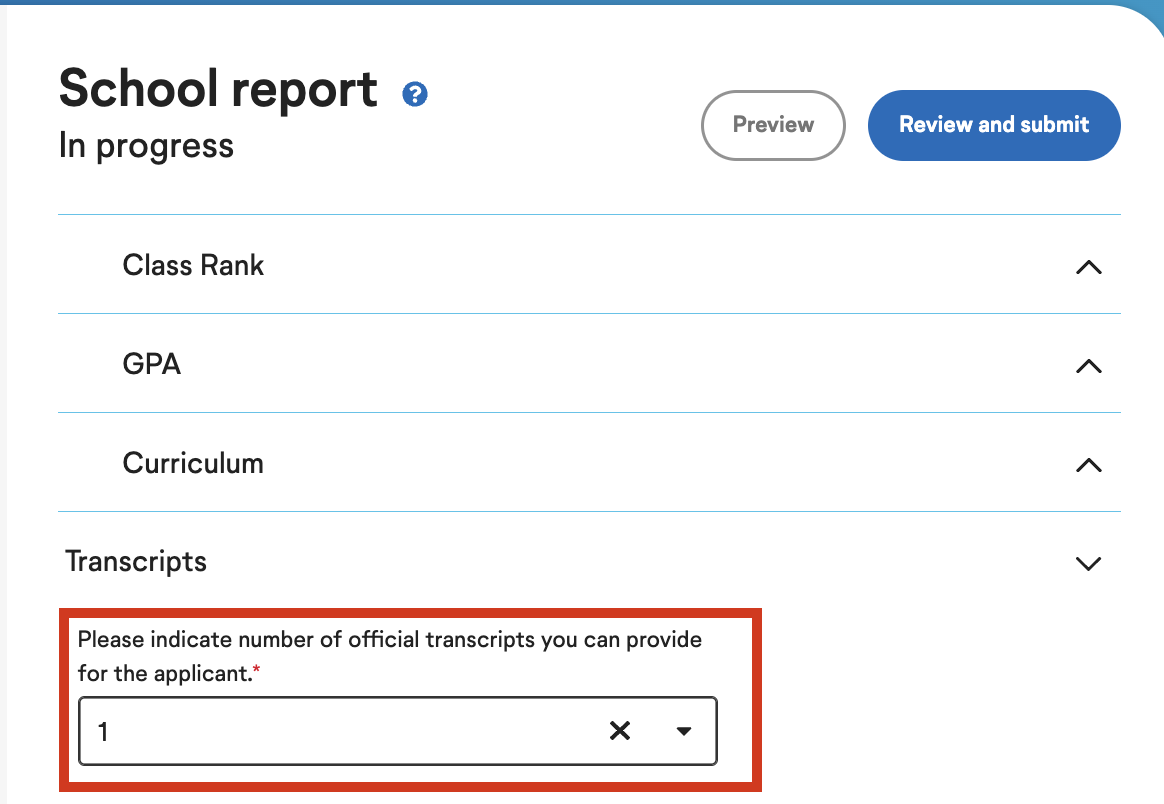Viewport: 1164px width, 804px height.
Task: Clear the transcript count with the X icon
Action: click(x=619, y=731)
